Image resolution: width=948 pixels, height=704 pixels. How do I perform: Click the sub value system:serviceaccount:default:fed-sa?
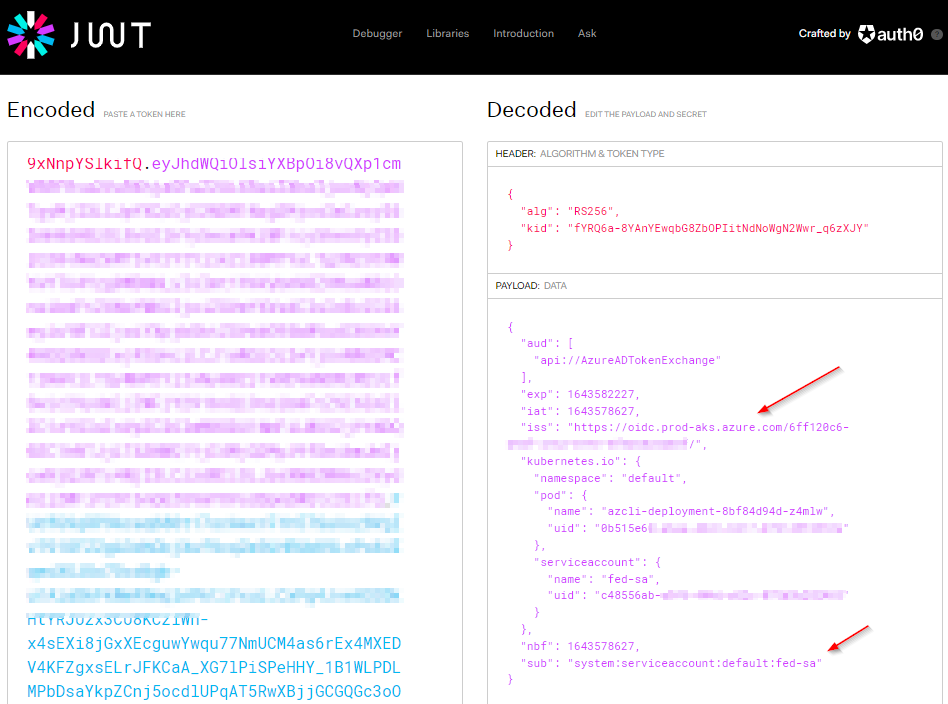click(x=694, y=663)
